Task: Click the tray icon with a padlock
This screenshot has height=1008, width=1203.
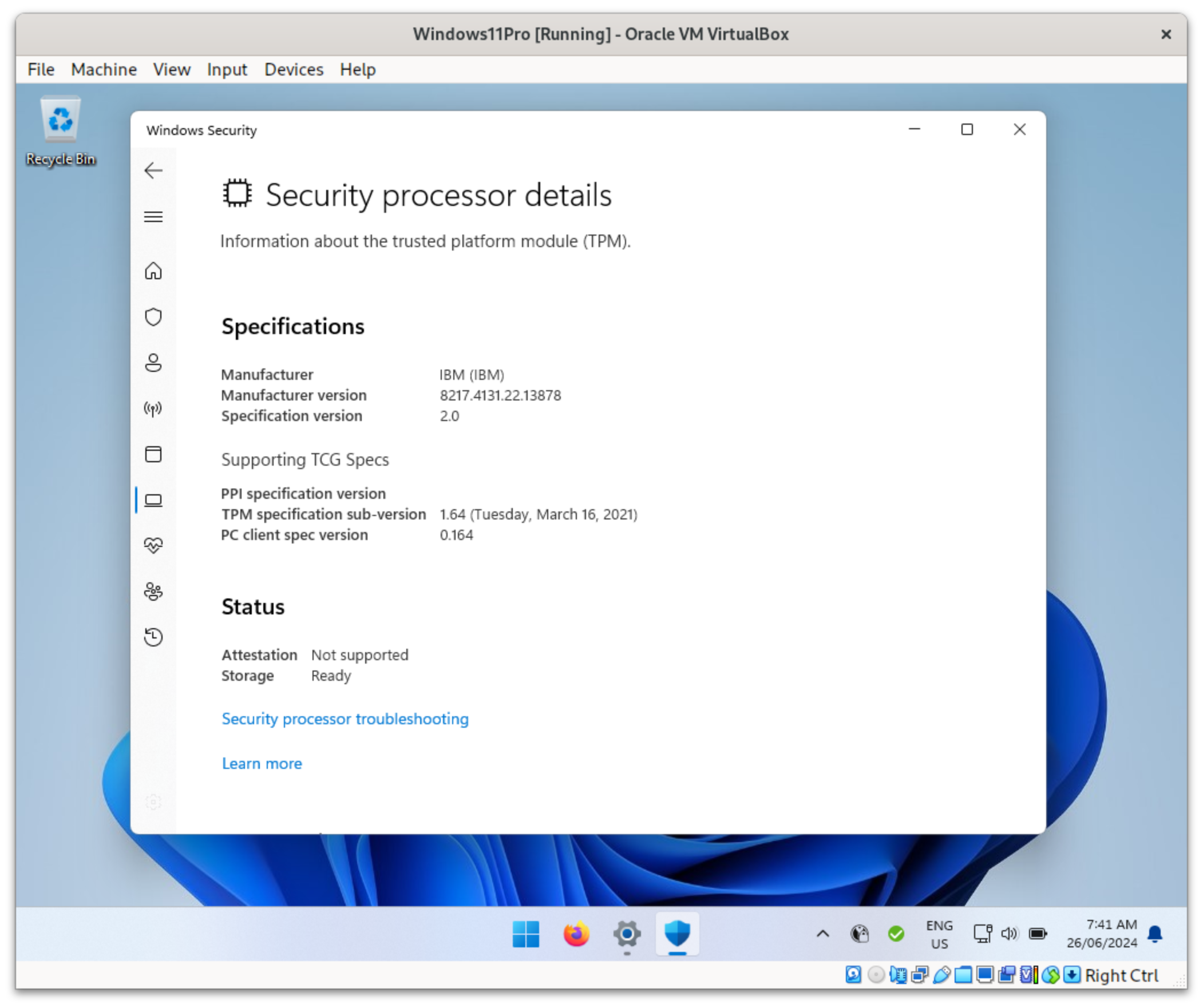Action: [859, 935]
